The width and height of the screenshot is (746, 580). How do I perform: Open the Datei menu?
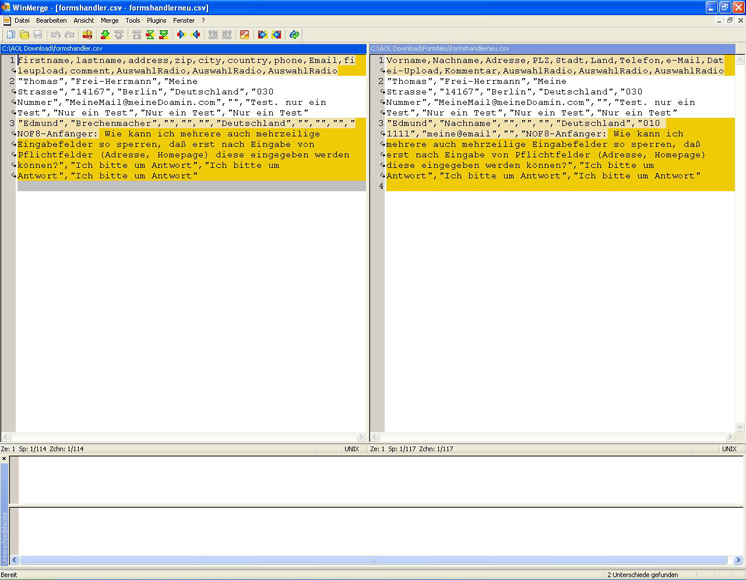(22, 20)
